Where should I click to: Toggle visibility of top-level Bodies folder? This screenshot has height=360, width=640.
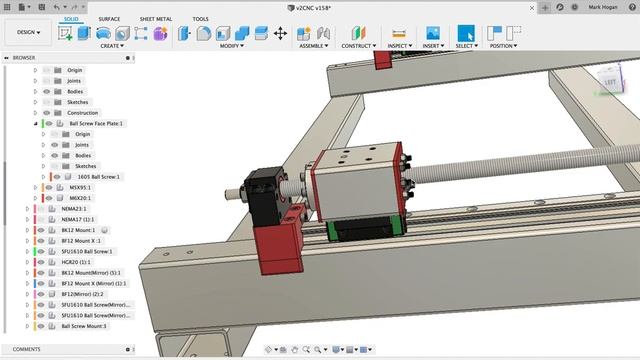47,91
